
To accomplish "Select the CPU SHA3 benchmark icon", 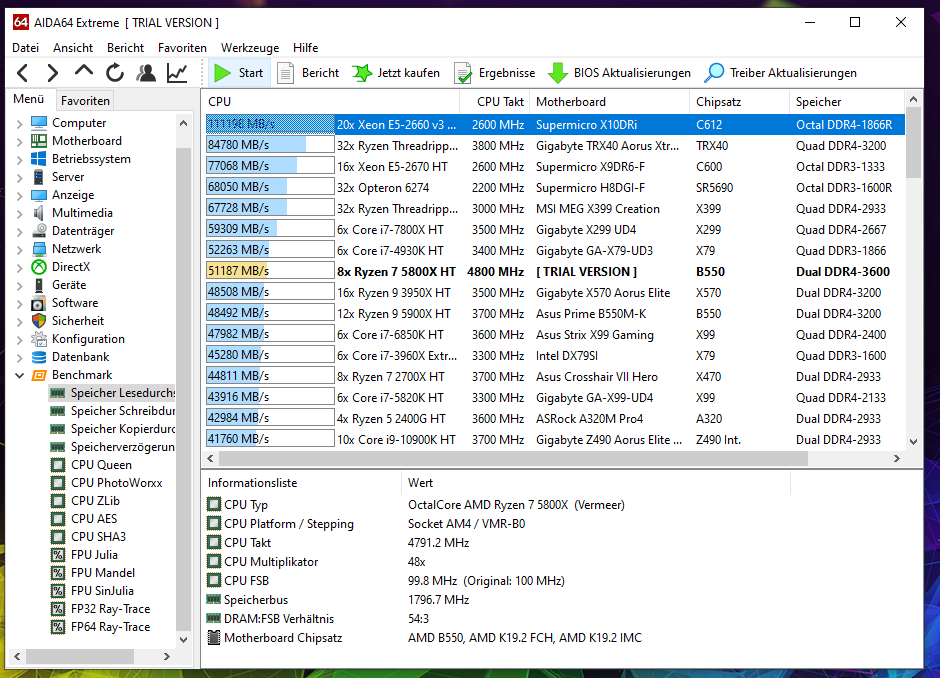I will point(58,537).
